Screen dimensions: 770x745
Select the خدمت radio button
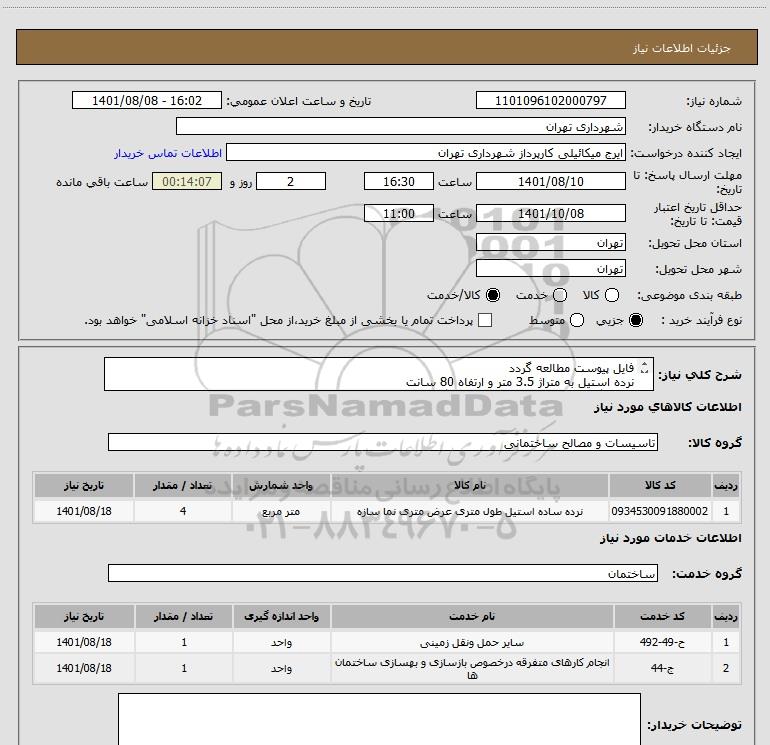[560, 295]
